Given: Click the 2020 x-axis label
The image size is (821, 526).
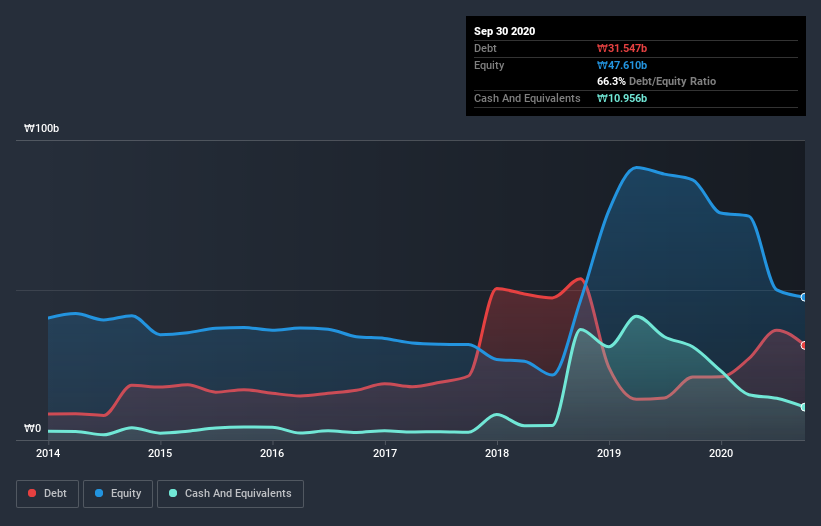Looking at the screenshot, I should coord(721,453).
